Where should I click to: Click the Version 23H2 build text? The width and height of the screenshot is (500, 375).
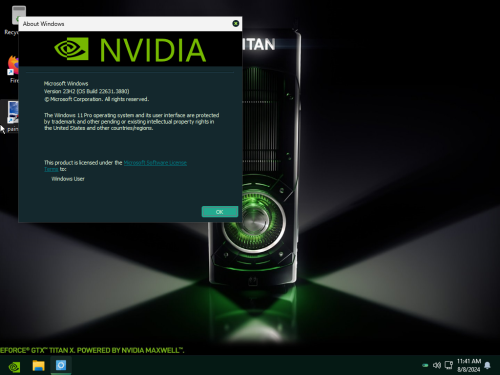click(86, 91)
